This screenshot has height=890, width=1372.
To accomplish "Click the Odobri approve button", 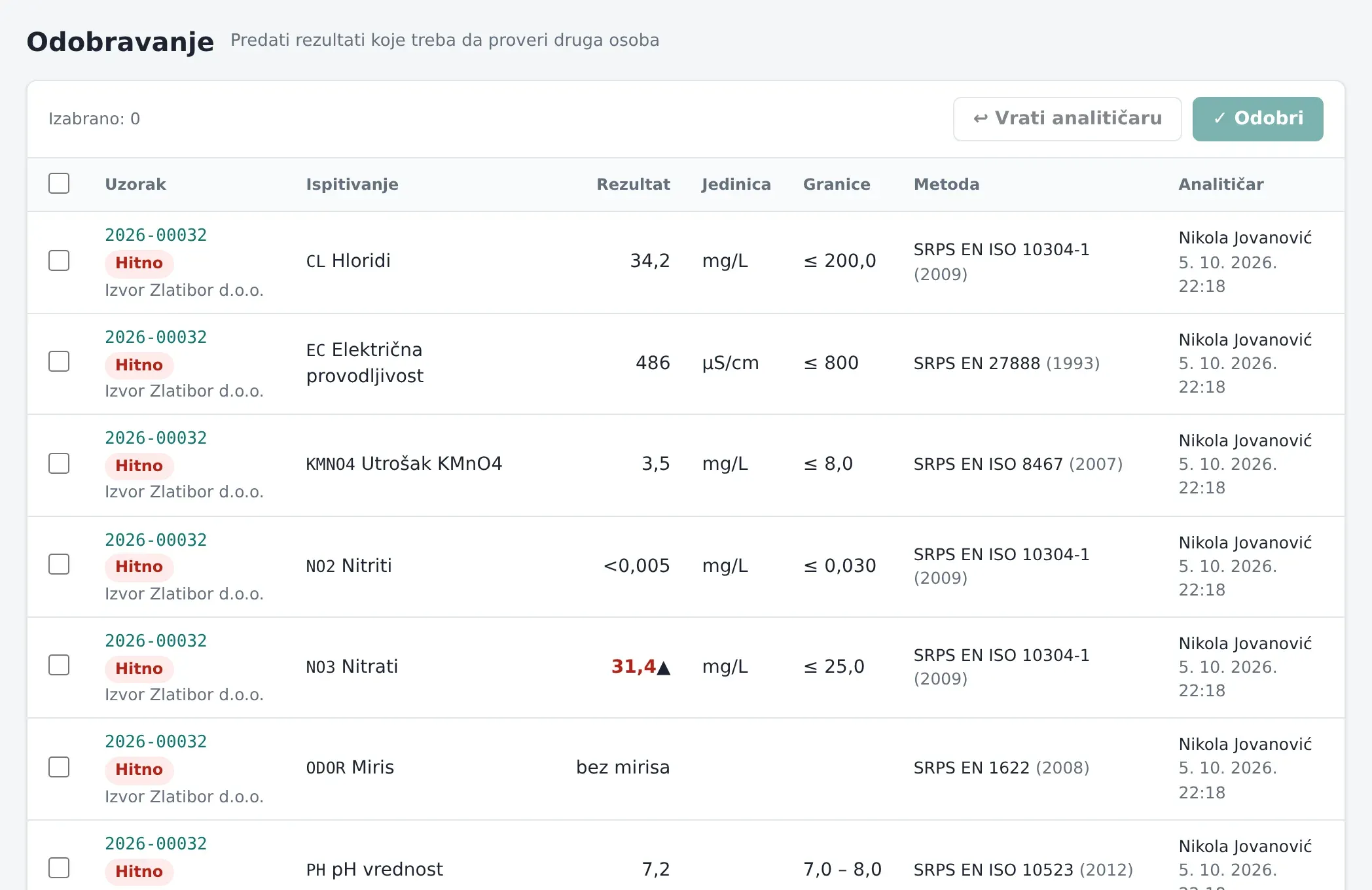I will pyautogui.click(x=1257, y=118).
